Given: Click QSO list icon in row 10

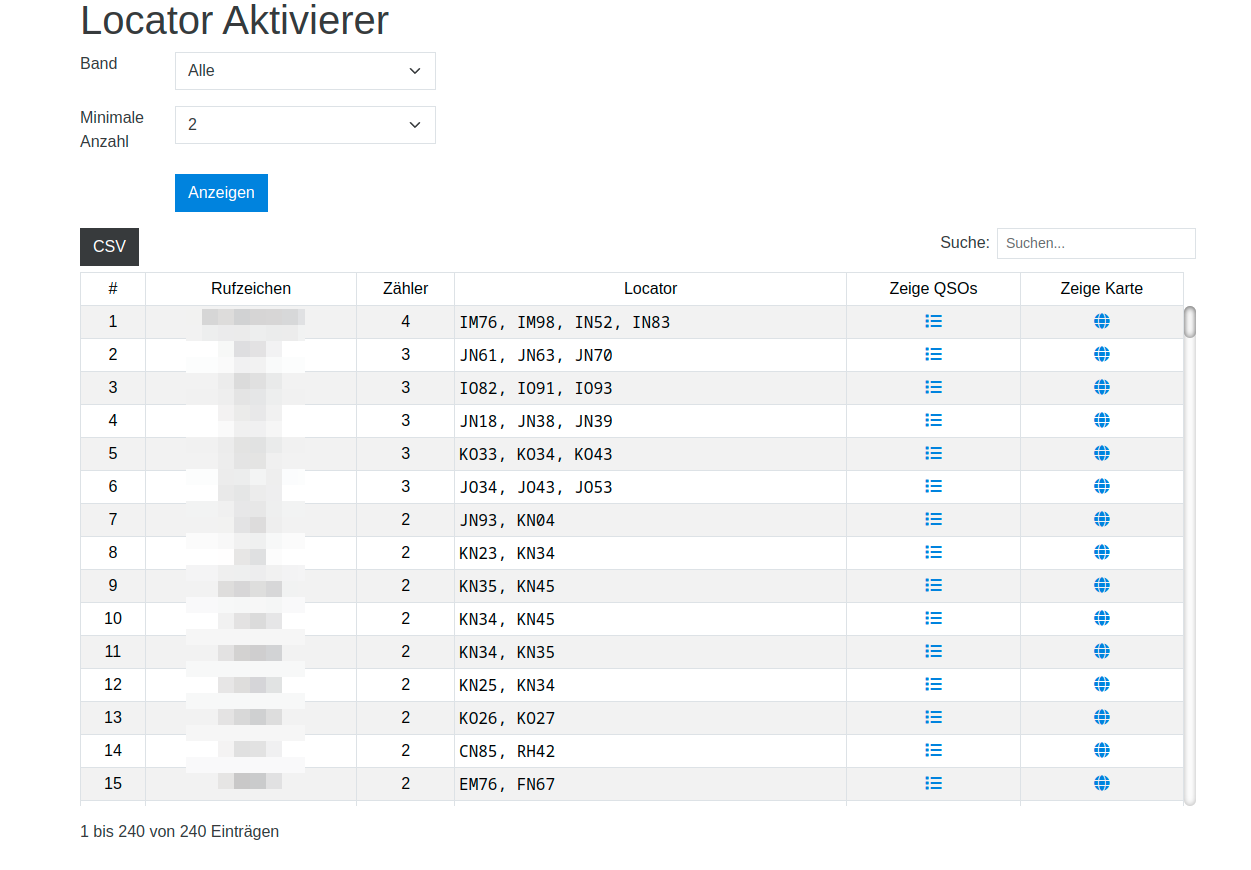Looking at the screenshot, I should coord(933,618).
